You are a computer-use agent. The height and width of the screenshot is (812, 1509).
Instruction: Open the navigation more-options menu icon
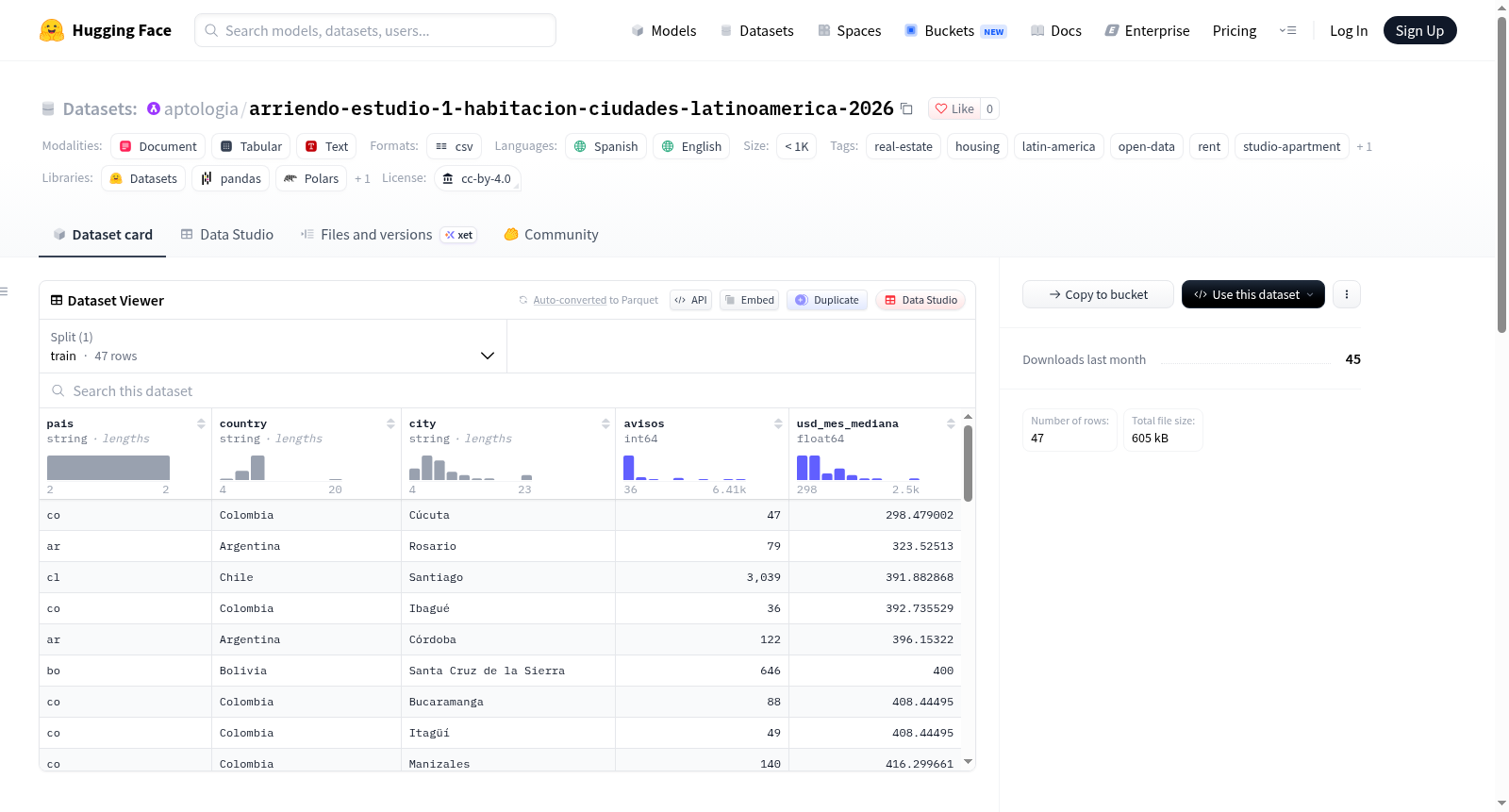coord(1287,30)
